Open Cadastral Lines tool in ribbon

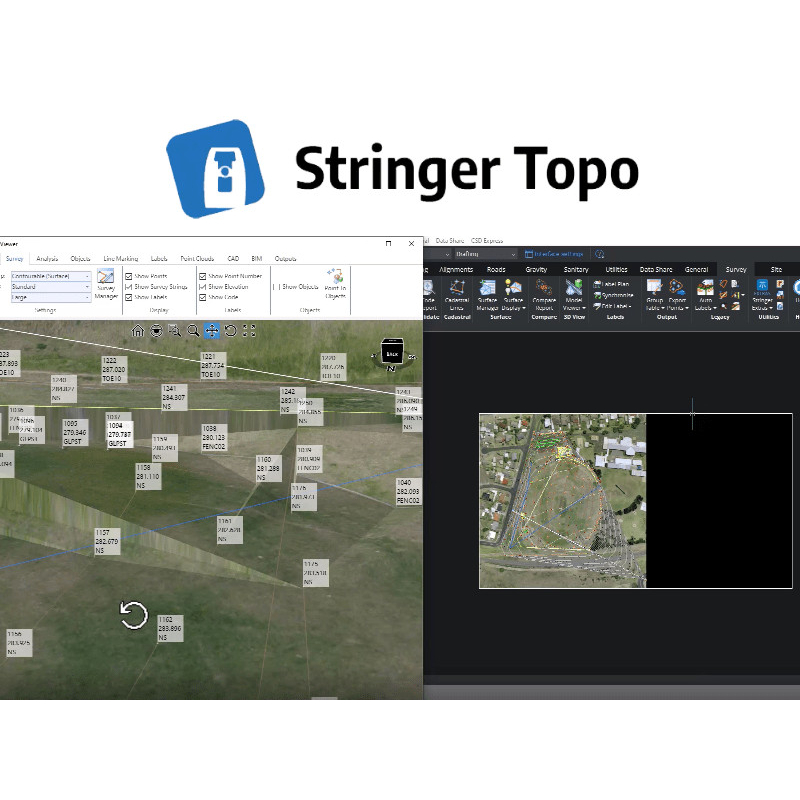pyautogui.click(x=457, y=295)
